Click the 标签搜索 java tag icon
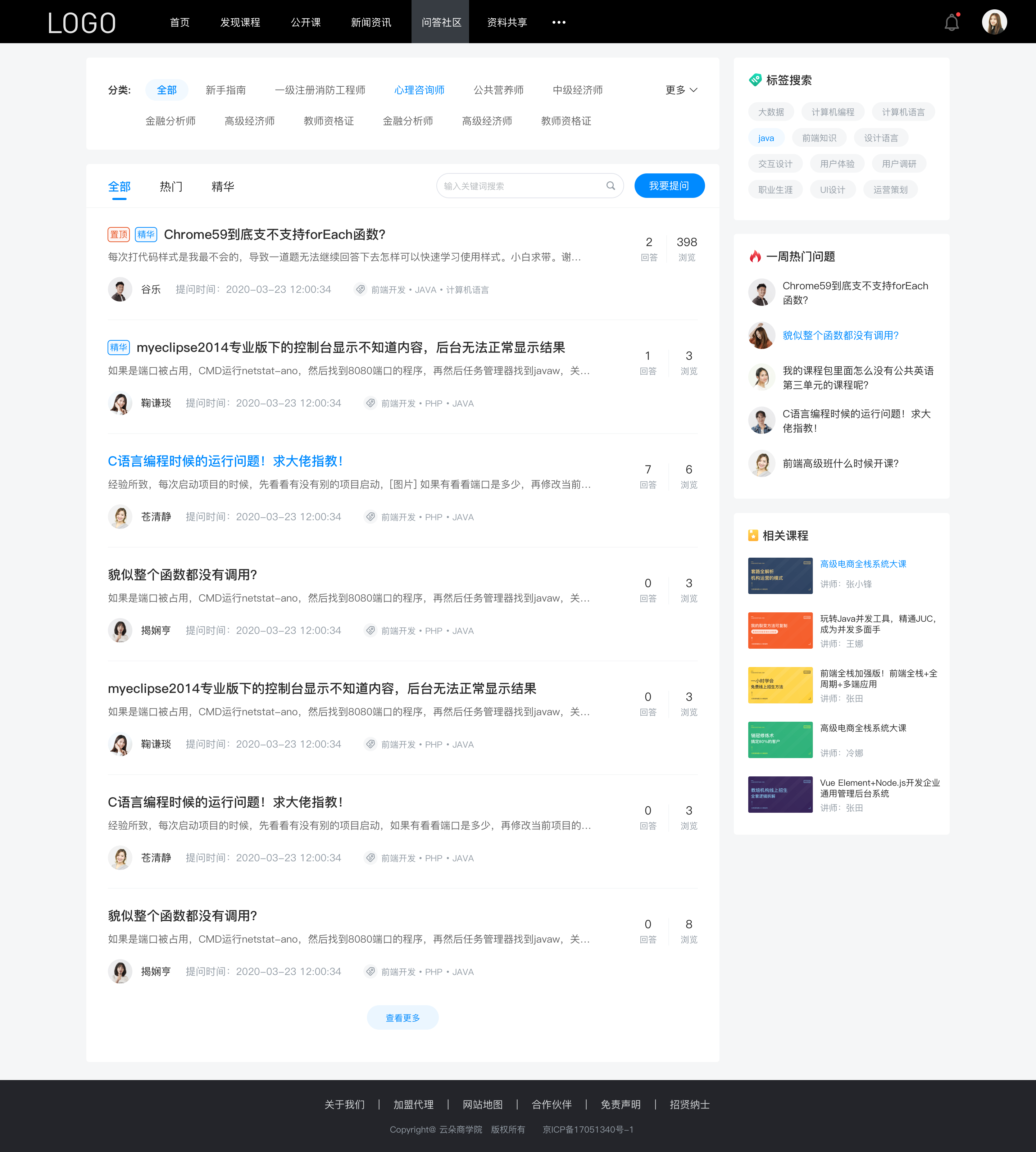Viewport: 1036px width, 1152px height. click(766, 137)
